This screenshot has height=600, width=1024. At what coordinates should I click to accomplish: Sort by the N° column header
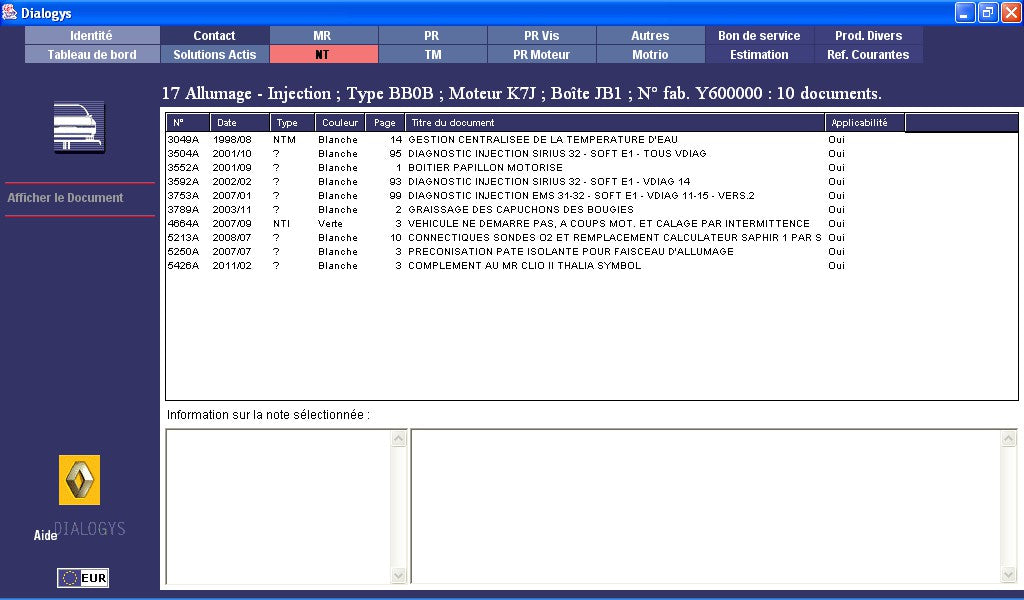coord(188,123)
